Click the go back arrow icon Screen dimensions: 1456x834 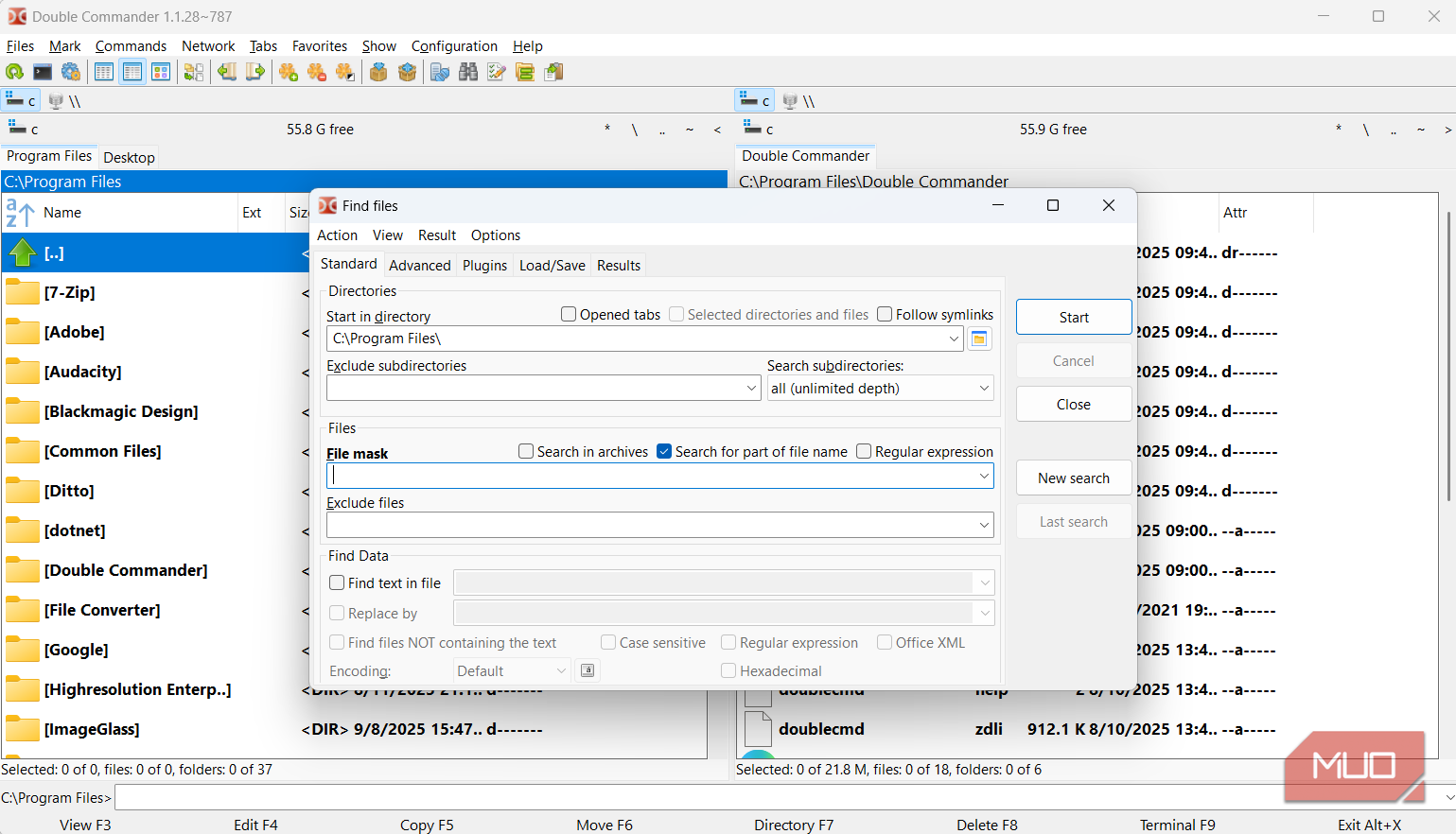[227, 72]
